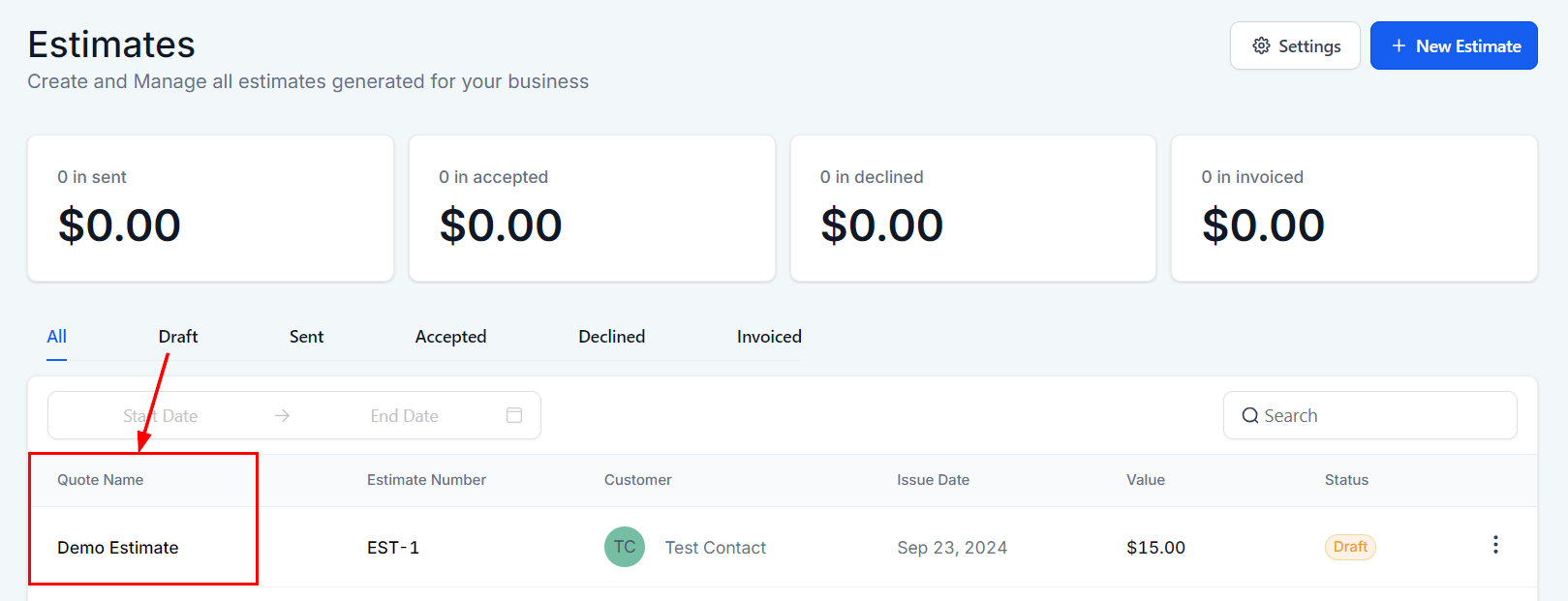The height and width of the screenshot is (601, 1568).
Task: Show the Invoiced estimates tab
Action: click(x=769, y=337)
